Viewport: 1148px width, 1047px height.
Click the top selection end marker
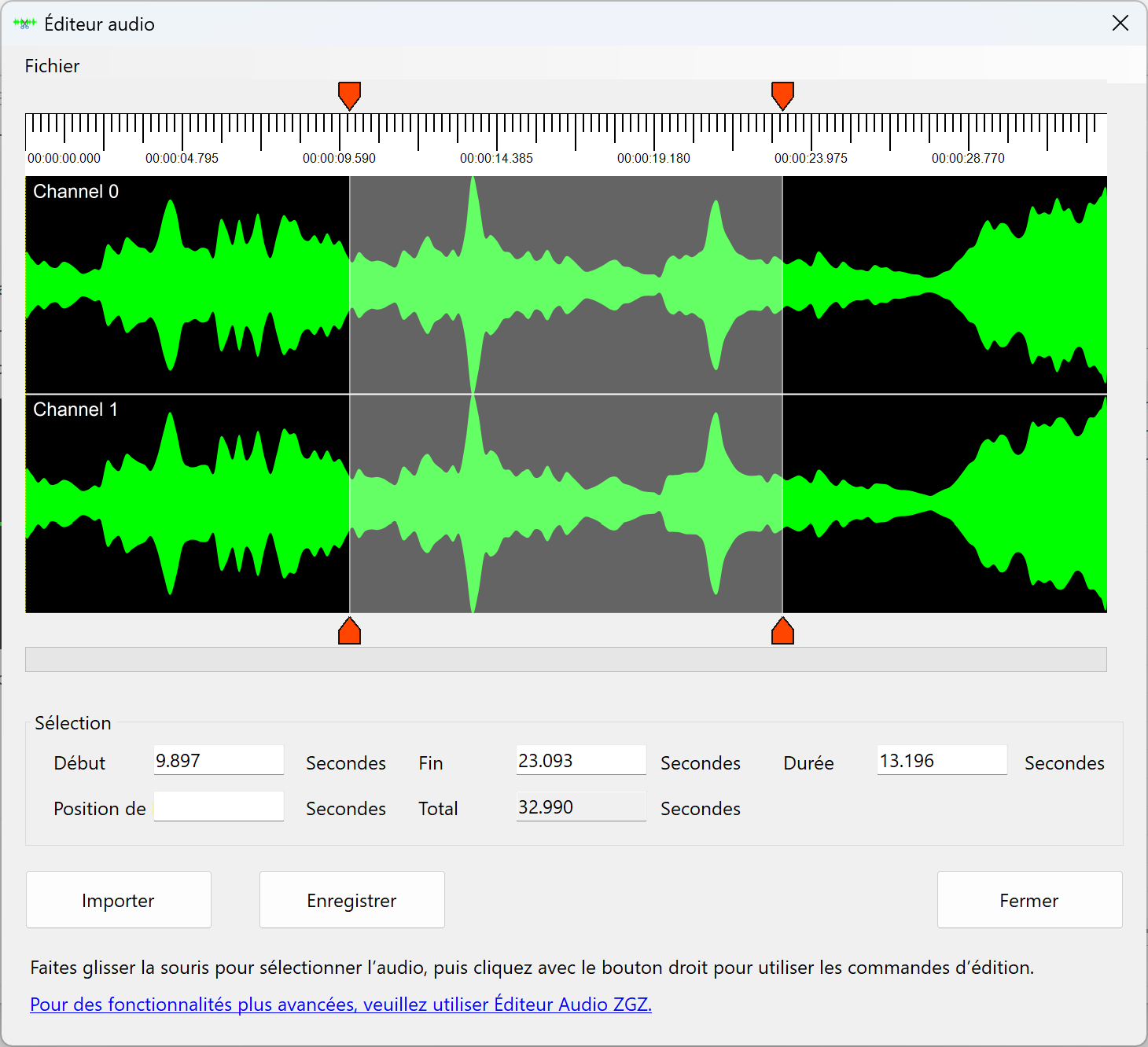pos(782,96)
